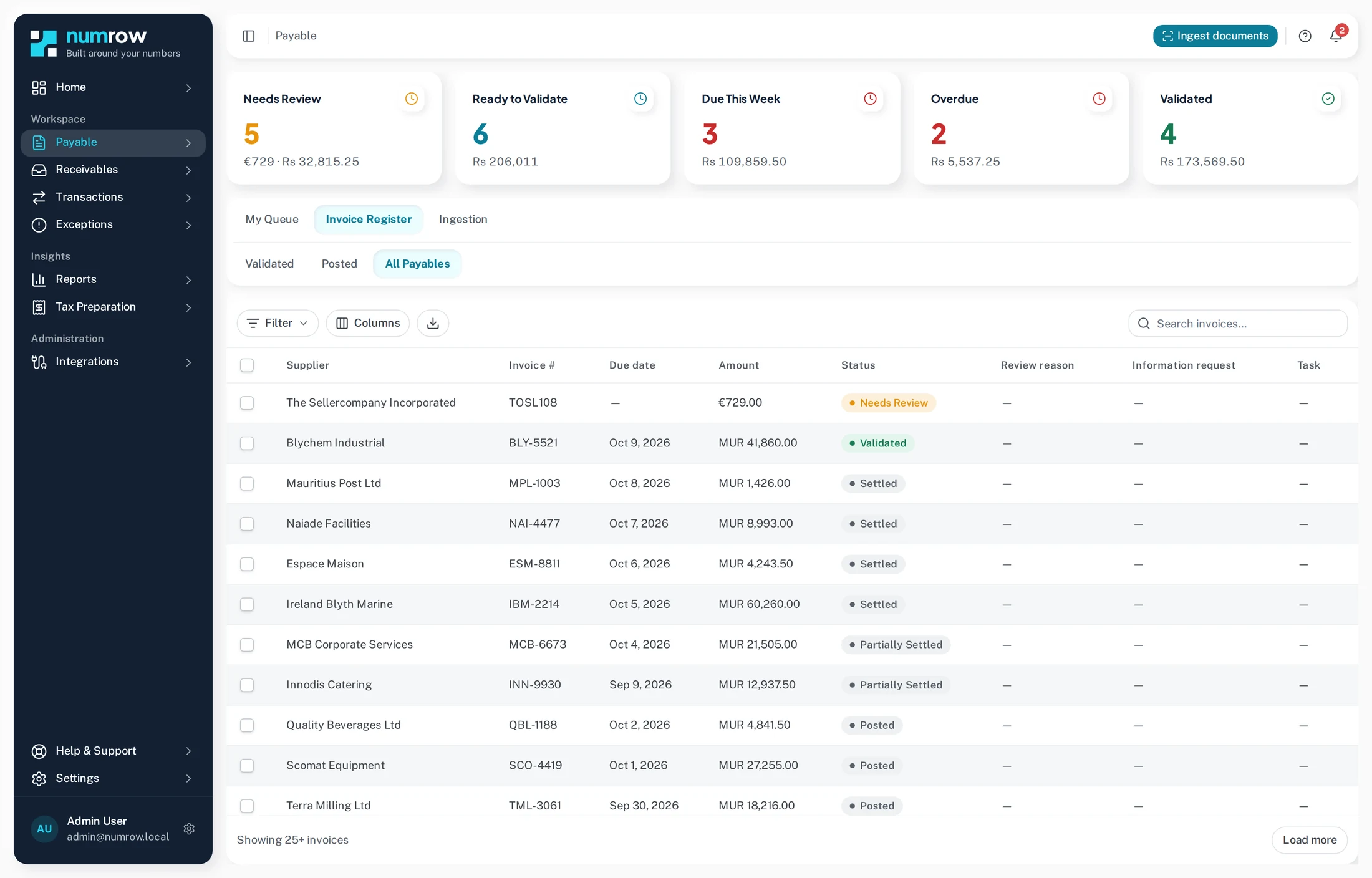
Task: Select Mauritius Post Ltd row checkbox
Action: click(x=247, y=483)
